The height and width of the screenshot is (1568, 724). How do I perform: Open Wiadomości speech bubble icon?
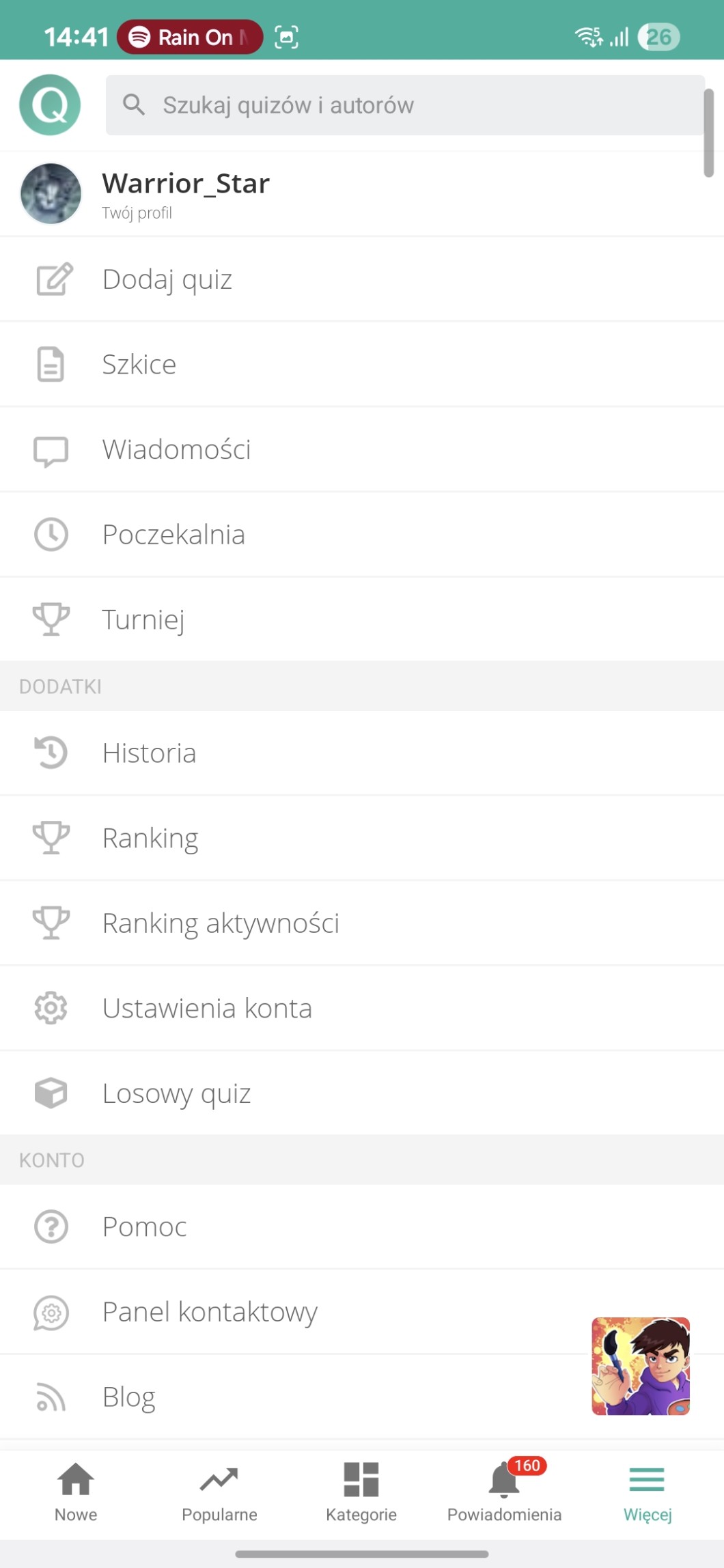tap(51, 450)
